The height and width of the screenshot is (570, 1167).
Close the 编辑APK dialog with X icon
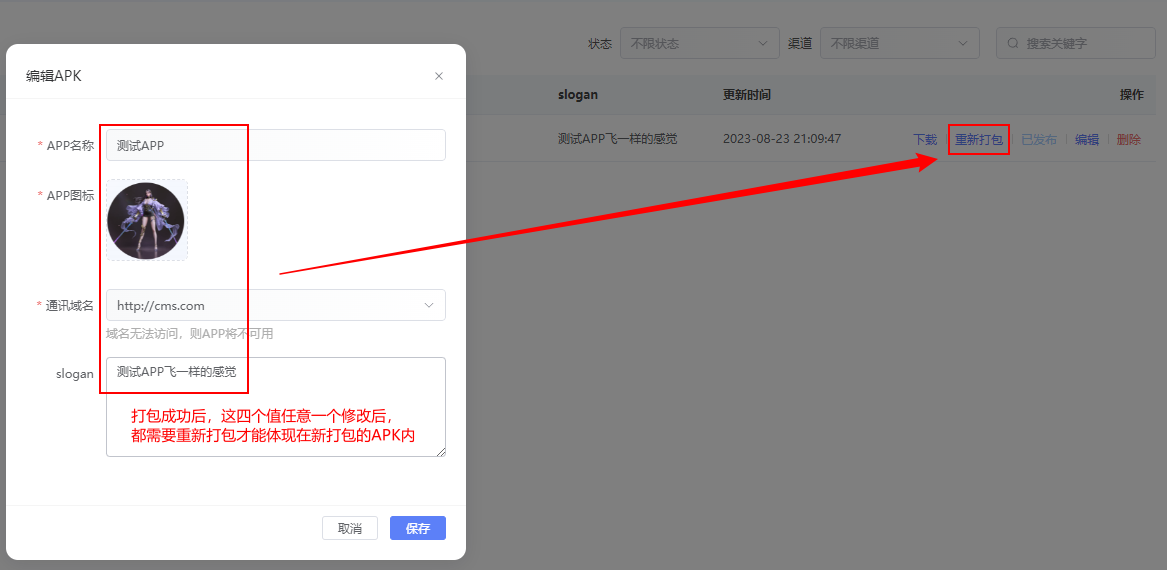pos(439,76)
